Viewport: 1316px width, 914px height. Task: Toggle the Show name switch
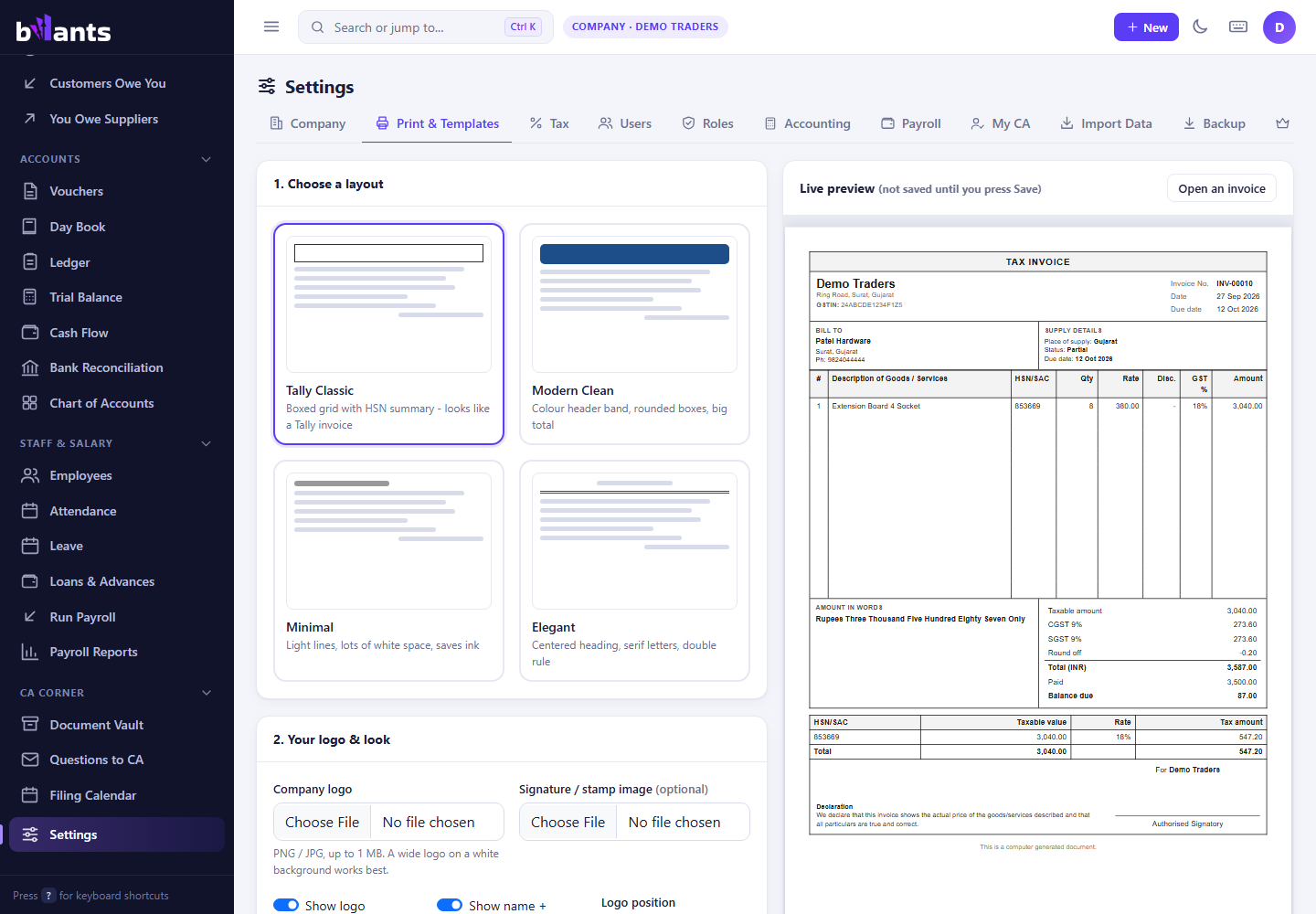click(x=450, y=905)
